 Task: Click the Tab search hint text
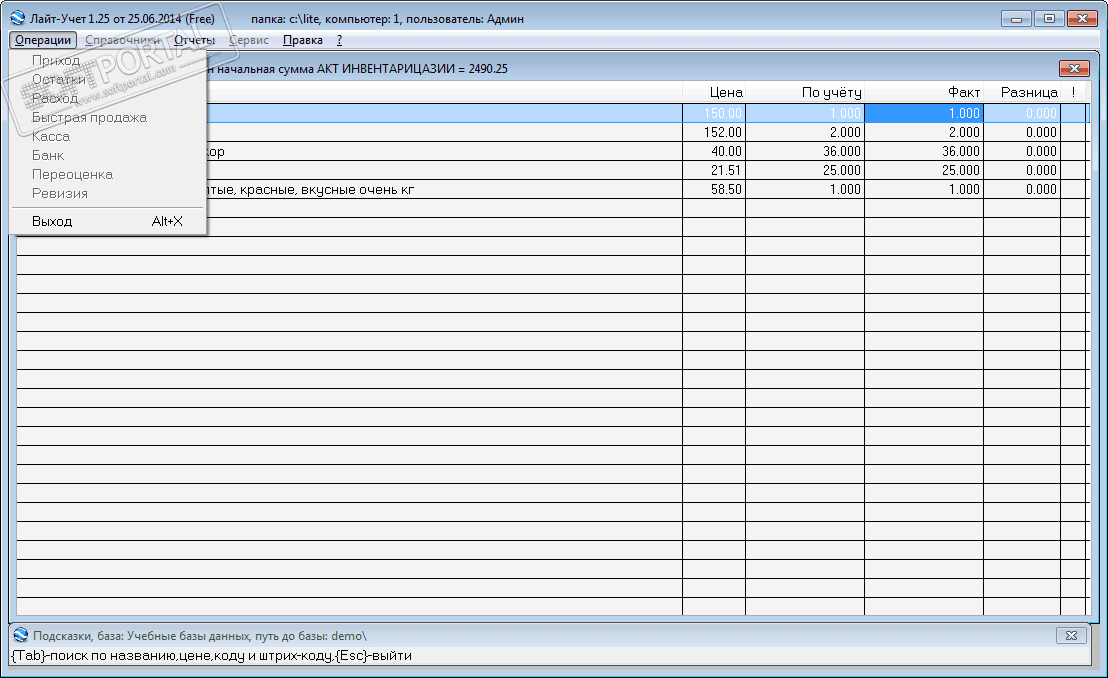(x=211, y=655)
